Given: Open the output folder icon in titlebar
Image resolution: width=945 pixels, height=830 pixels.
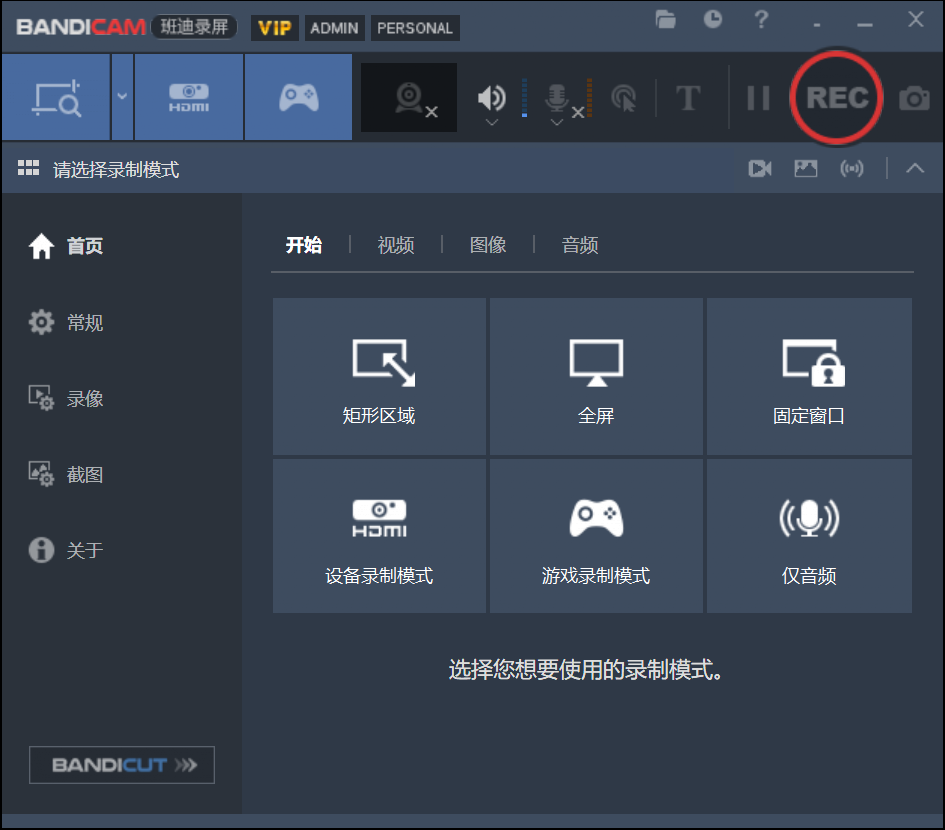Looking at the screenshot, I should (x=665, y=19).
